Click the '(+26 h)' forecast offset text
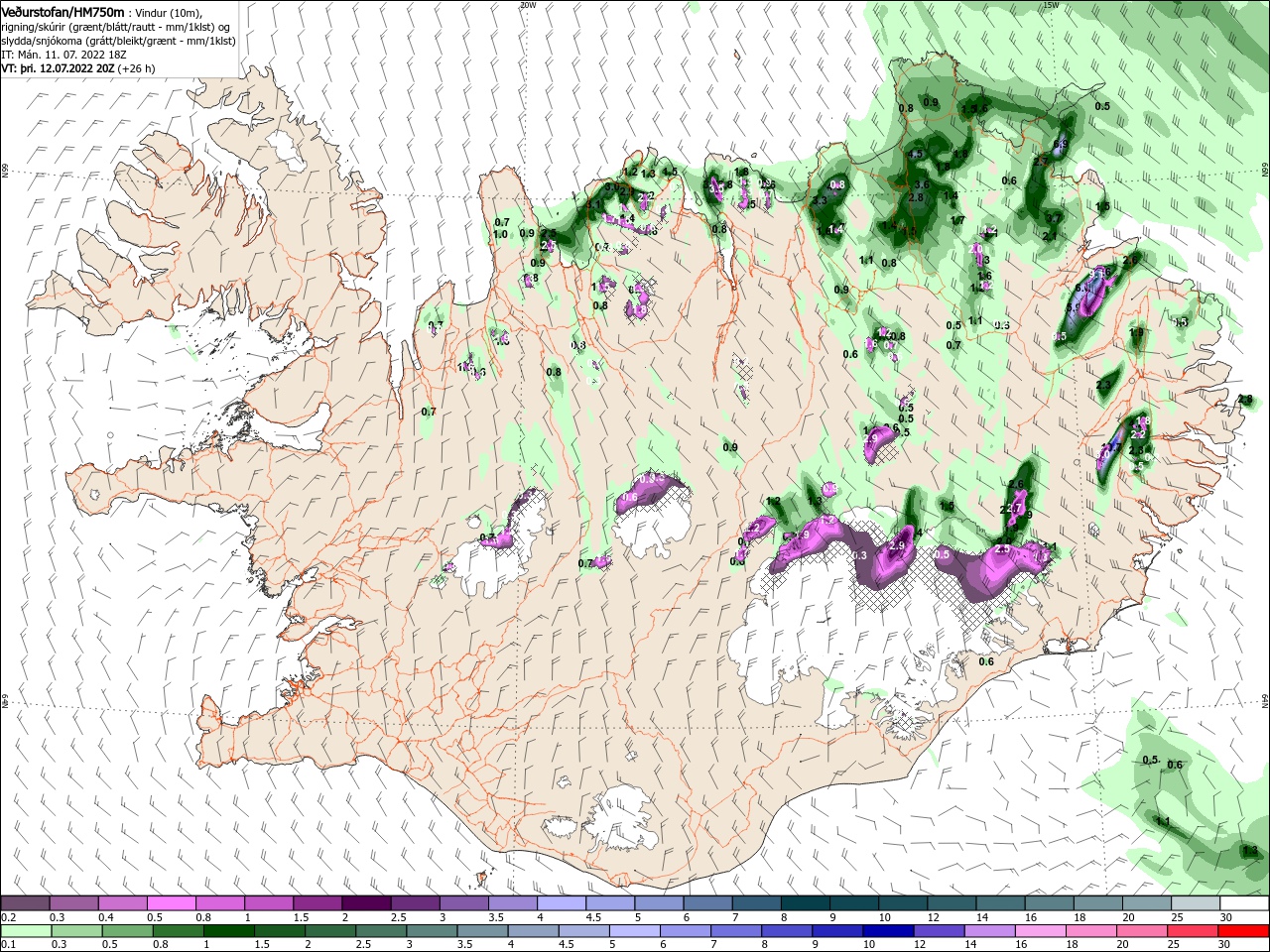The image size is (1270, 952). tap(137, 69)
